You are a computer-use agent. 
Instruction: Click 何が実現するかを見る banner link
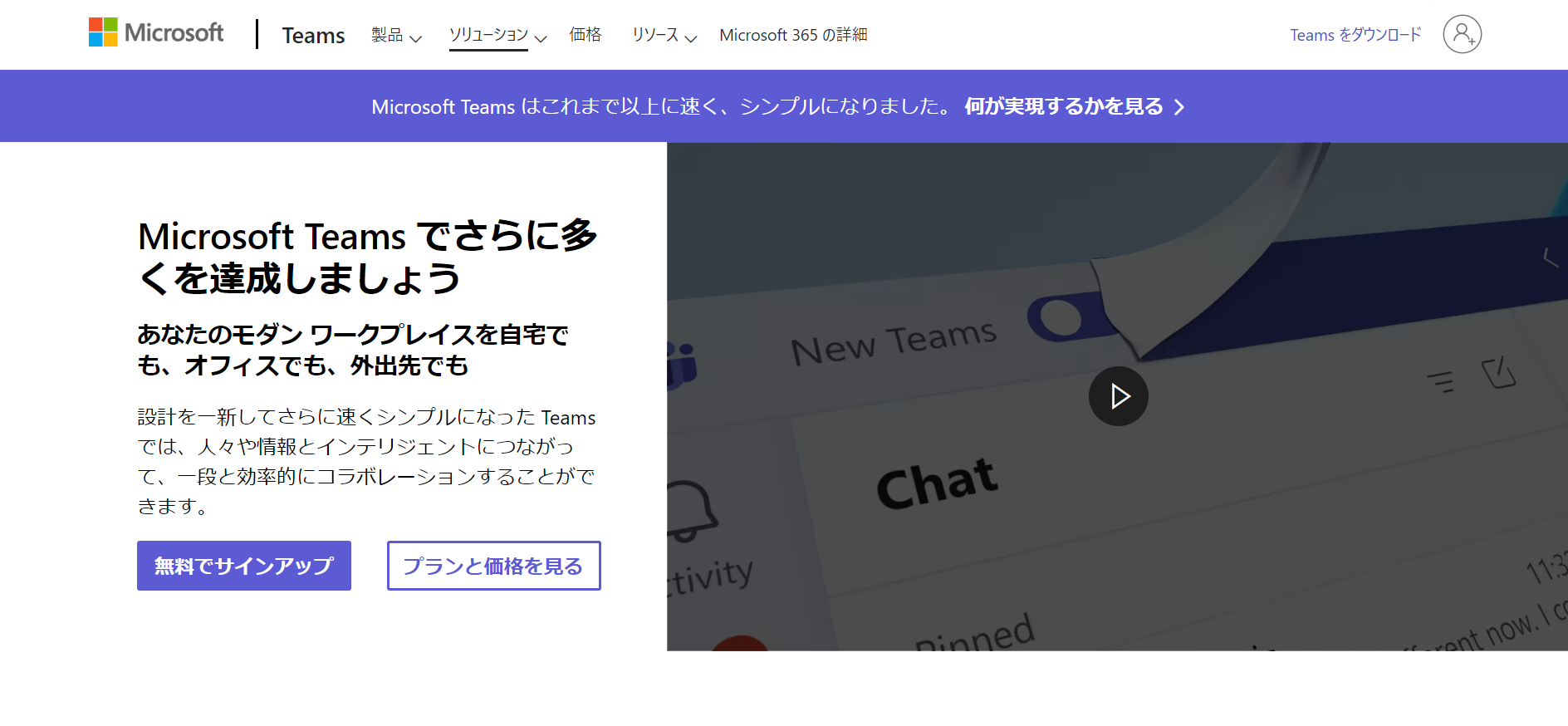1074,106
